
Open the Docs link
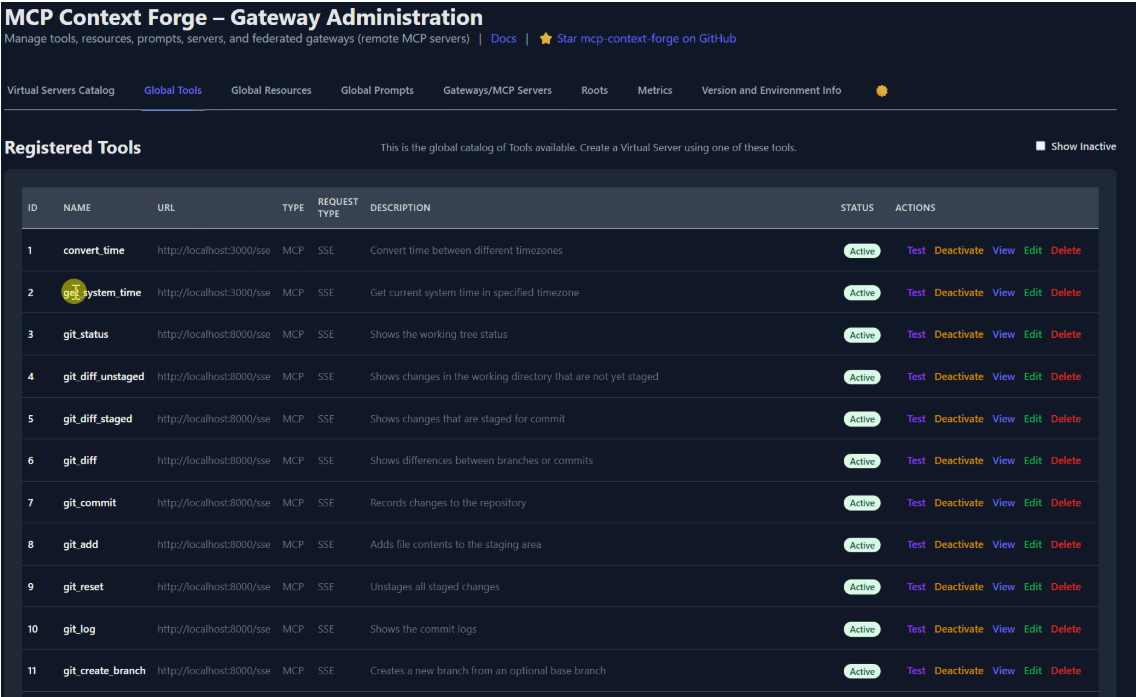coord(504,38)
